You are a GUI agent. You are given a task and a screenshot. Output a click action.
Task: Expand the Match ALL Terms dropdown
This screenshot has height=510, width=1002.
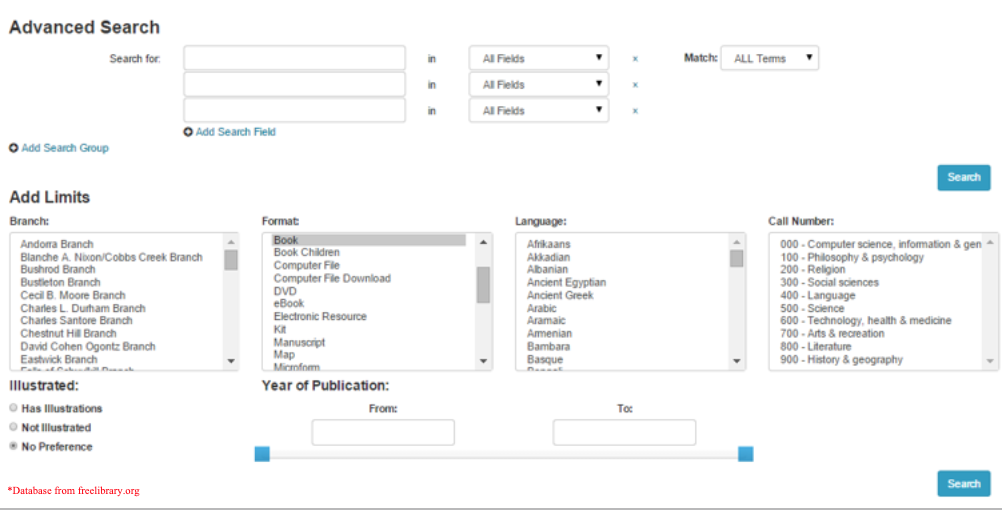[769, 59]
